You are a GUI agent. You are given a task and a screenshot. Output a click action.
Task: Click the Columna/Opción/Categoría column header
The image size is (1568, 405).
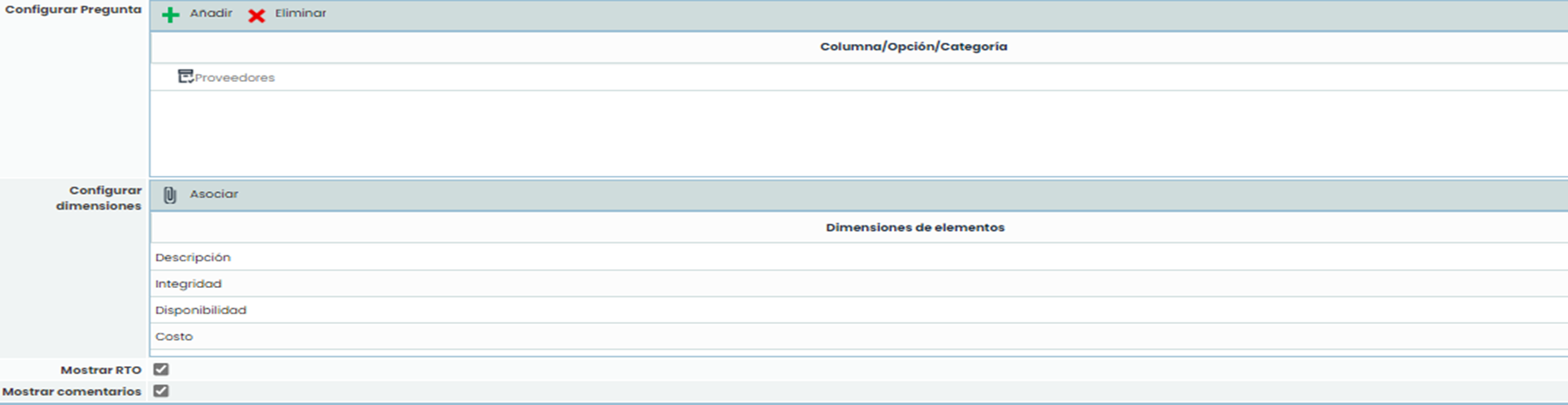pos(913,47)
